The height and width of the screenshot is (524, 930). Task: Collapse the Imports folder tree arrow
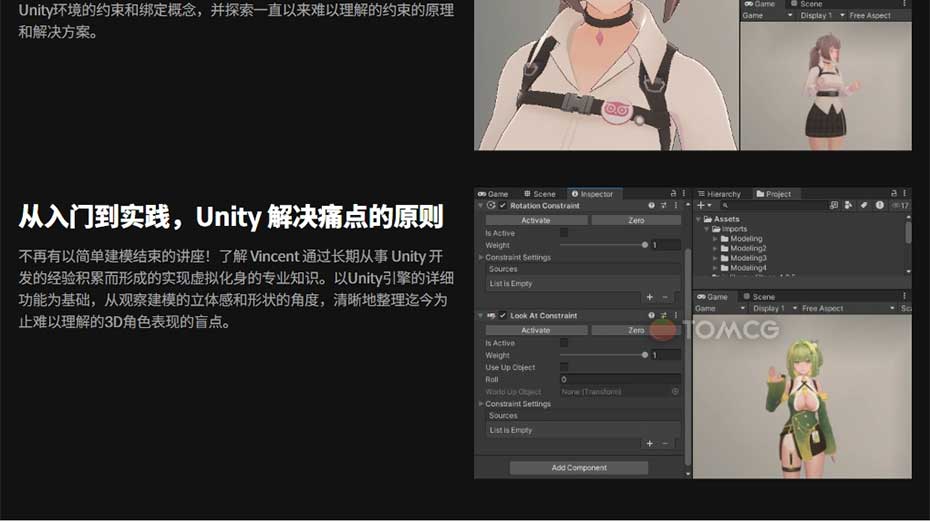tap(707, 229)
